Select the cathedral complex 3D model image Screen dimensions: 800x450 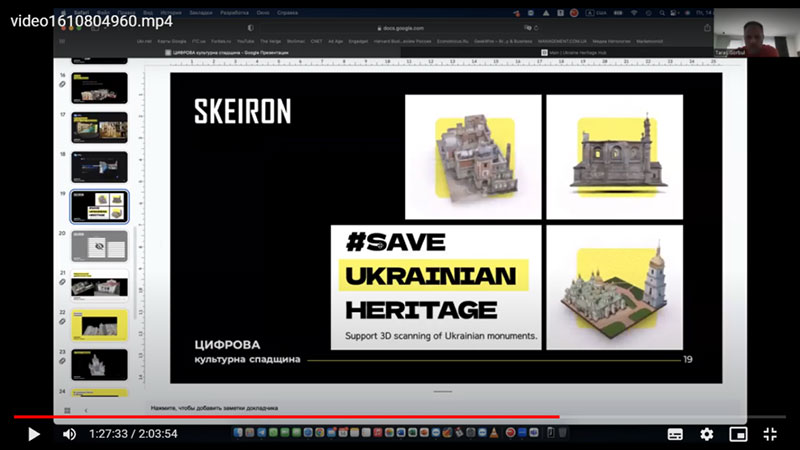pos(614,287)
